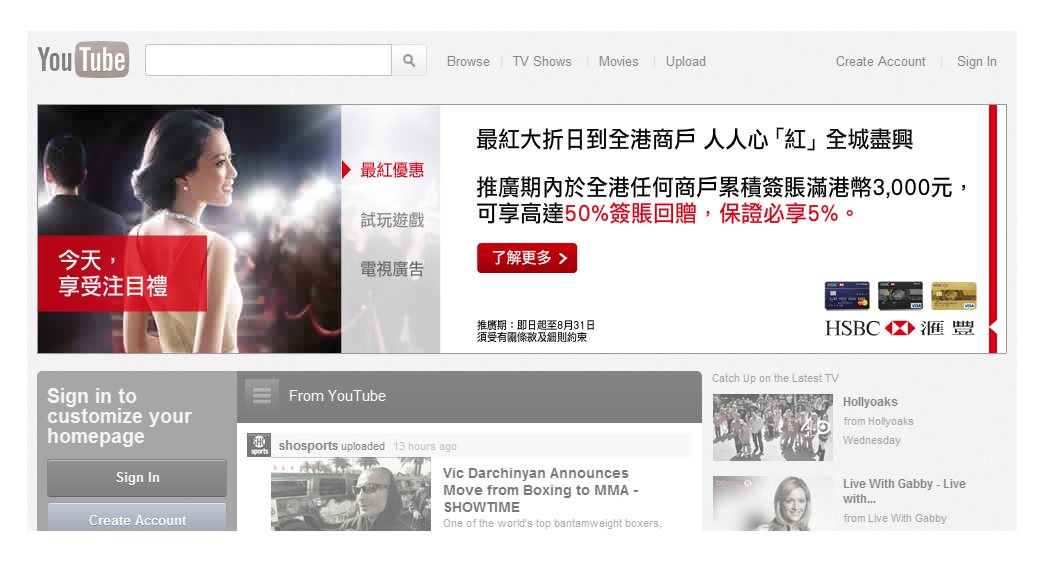Click the Wednesday label under Hollyoaks
The height and width of the screenshot is (562, 1044).
[x=872, y=440]
